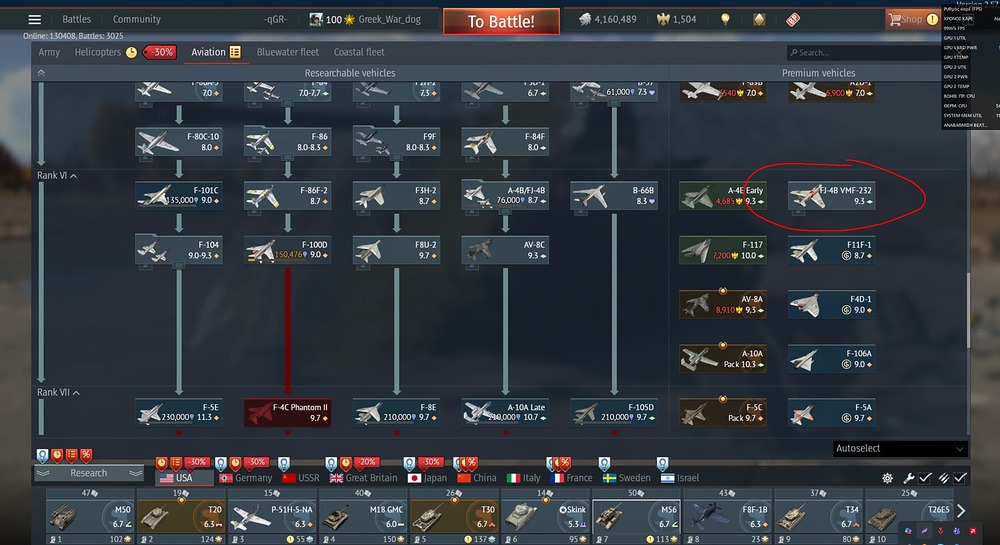Image resolution: width=1000 pixels, height=545 pixels.
Task: Select the USSR nation tab
Action: tap(300, 478)
